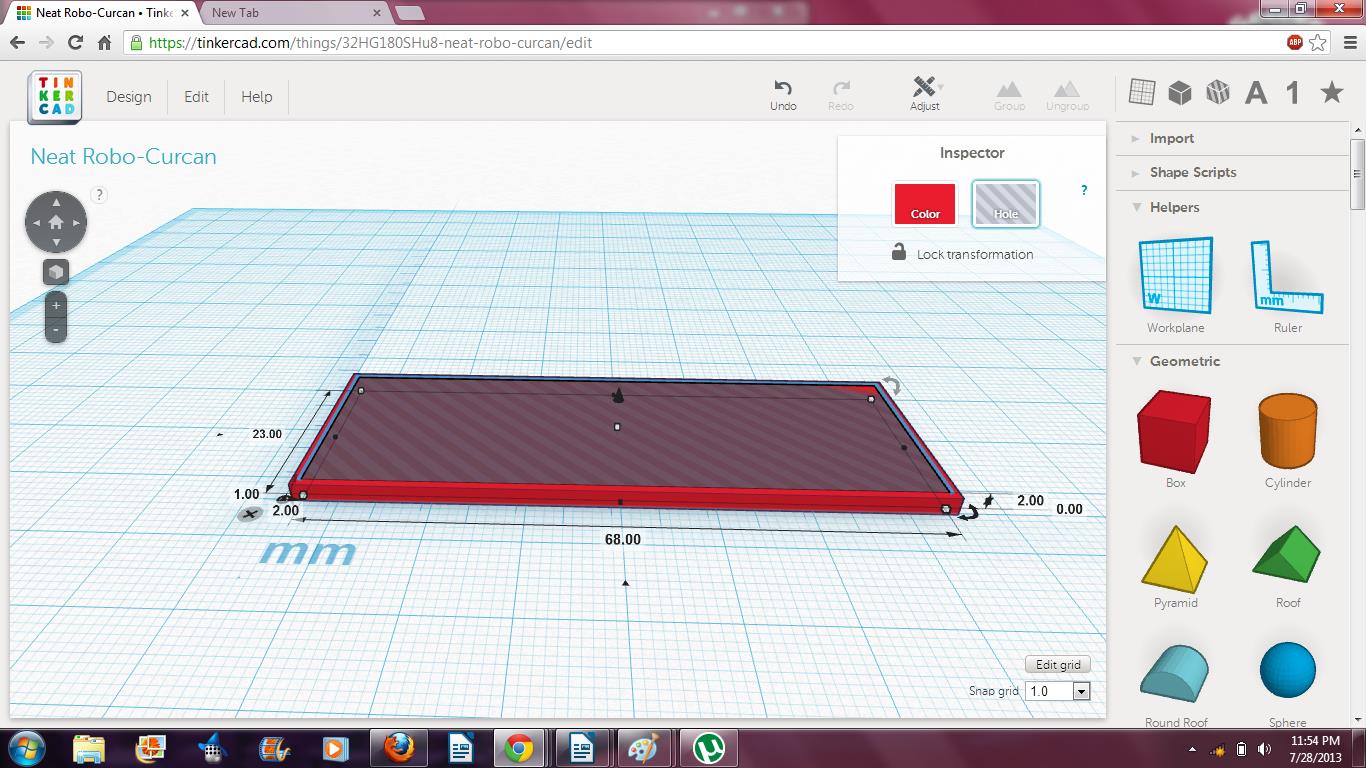Click the 68.00 length dimension
The width and height of the screenshot is (1366, 768).
click(622, 540)
